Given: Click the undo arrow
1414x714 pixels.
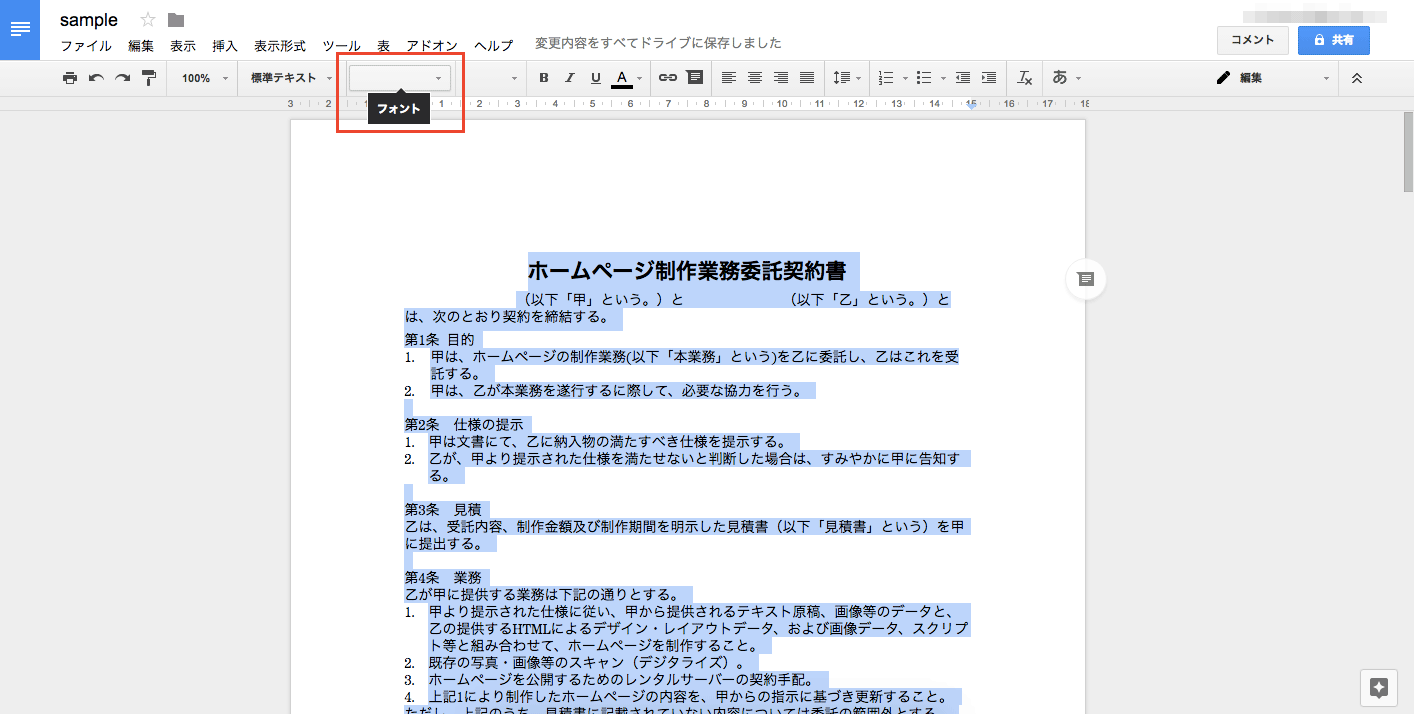Looking at the screenshot, I should point(96,78).
